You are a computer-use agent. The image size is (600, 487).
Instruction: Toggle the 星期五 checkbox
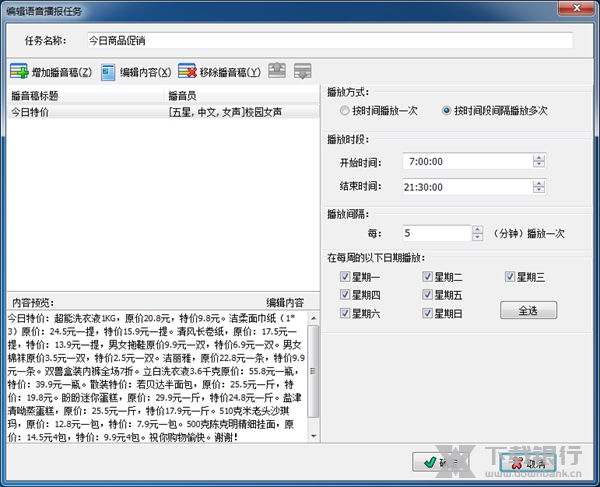pos(428,295)
